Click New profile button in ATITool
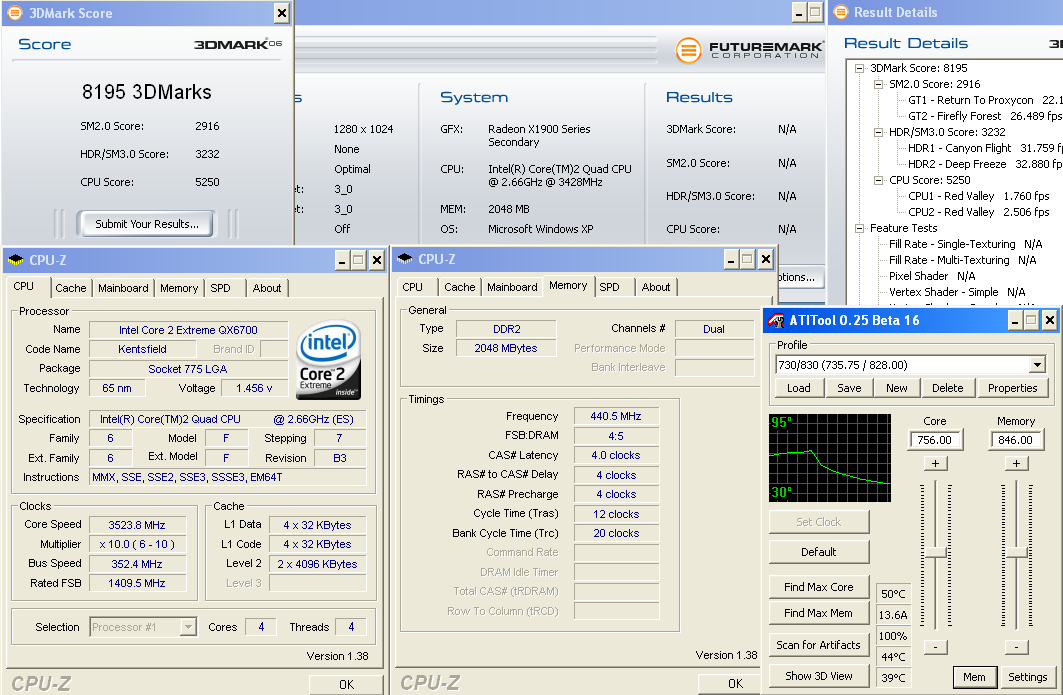Image resolution: width=1063 pixels, height=695 pixels. click(896, 388)
